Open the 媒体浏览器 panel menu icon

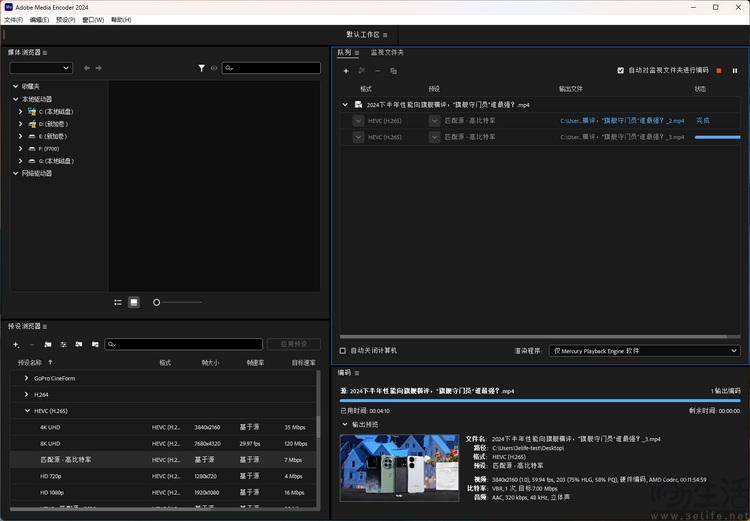coord(45,53)
